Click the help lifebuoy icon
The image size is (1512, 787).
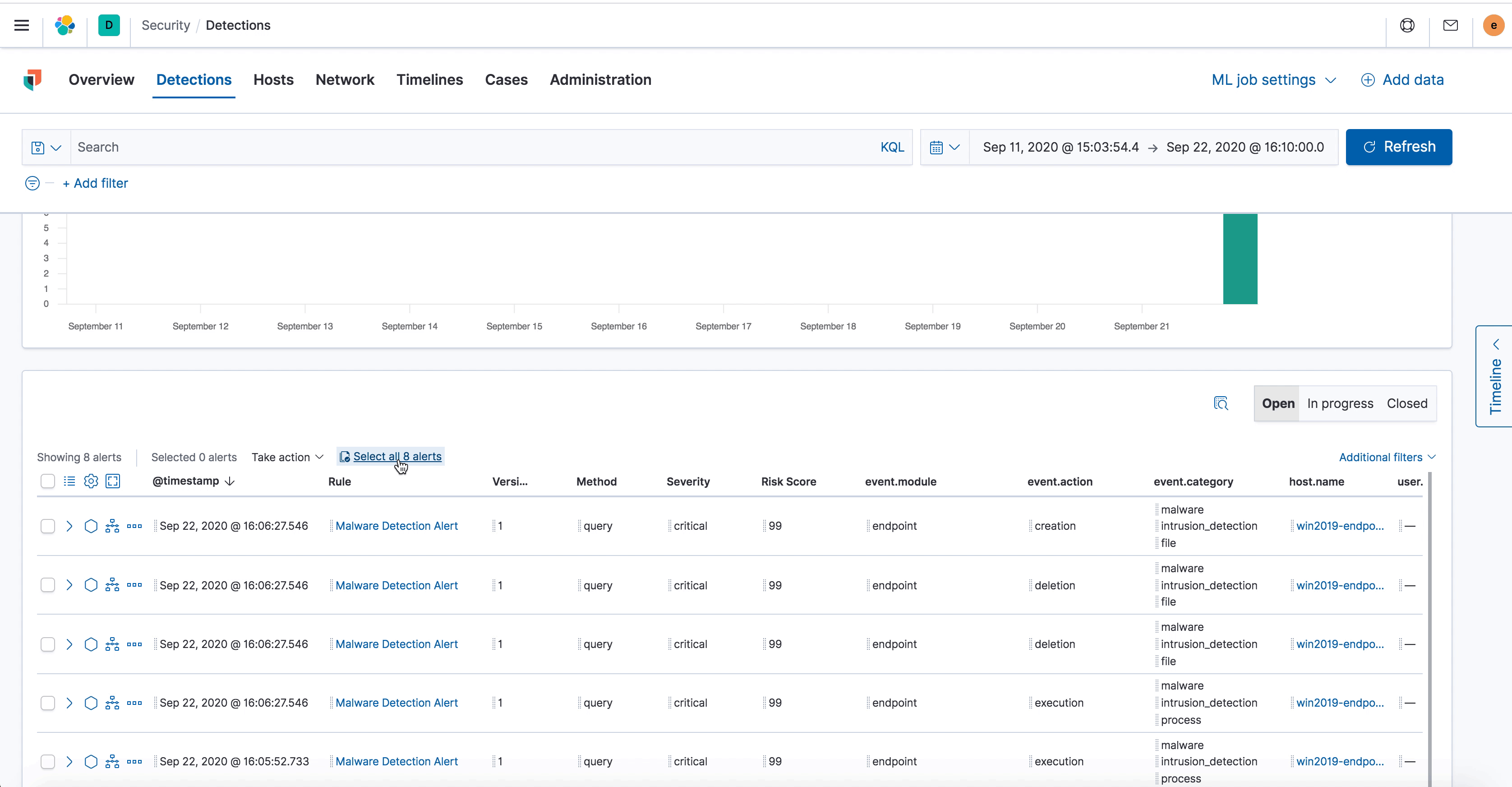click(1407, 25)
